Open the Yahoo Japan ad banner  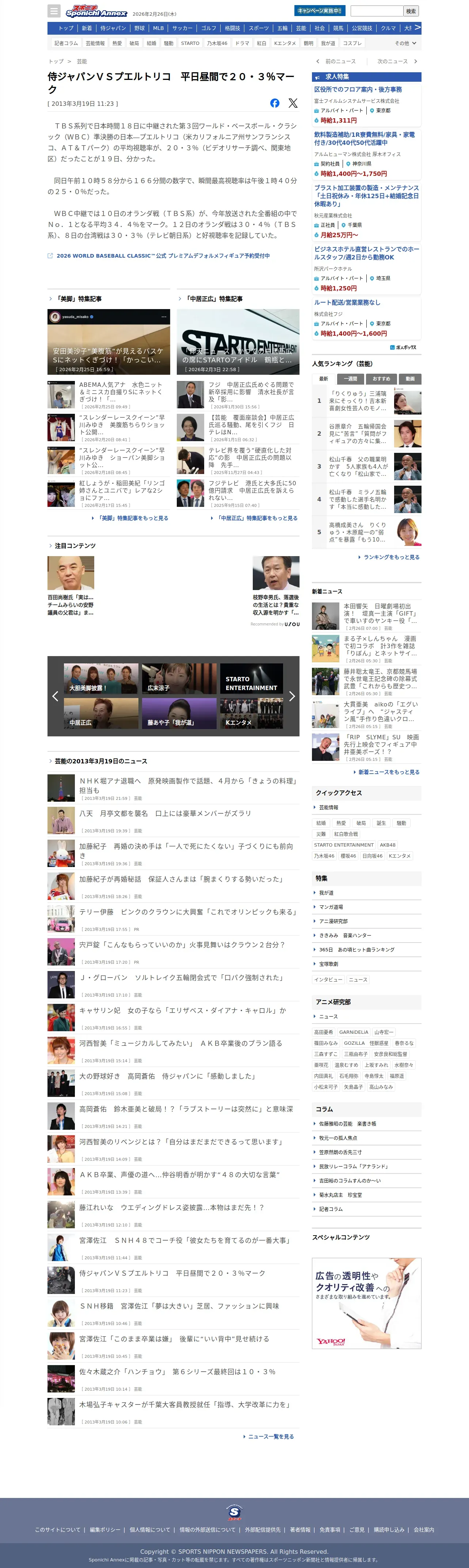click(x=367, y=1303)
